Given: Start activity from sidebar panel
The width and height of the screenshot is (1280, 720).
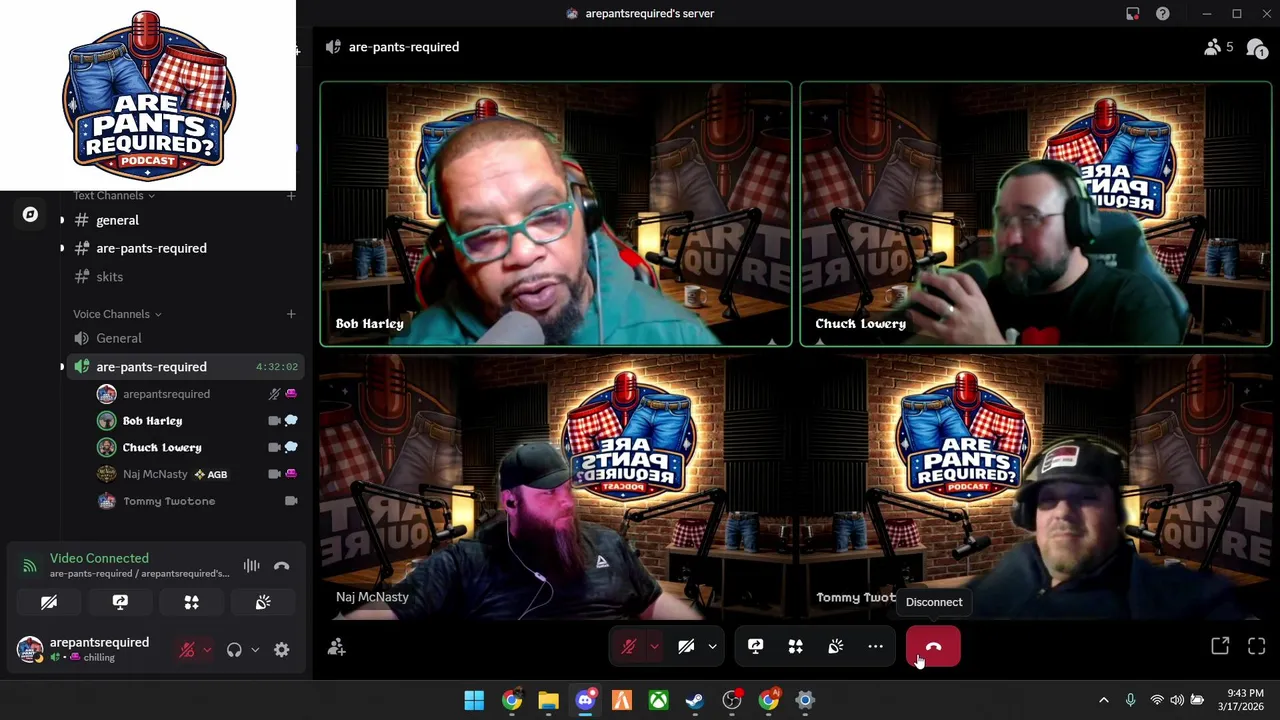Looking at the screenshot, I should 191,602.
